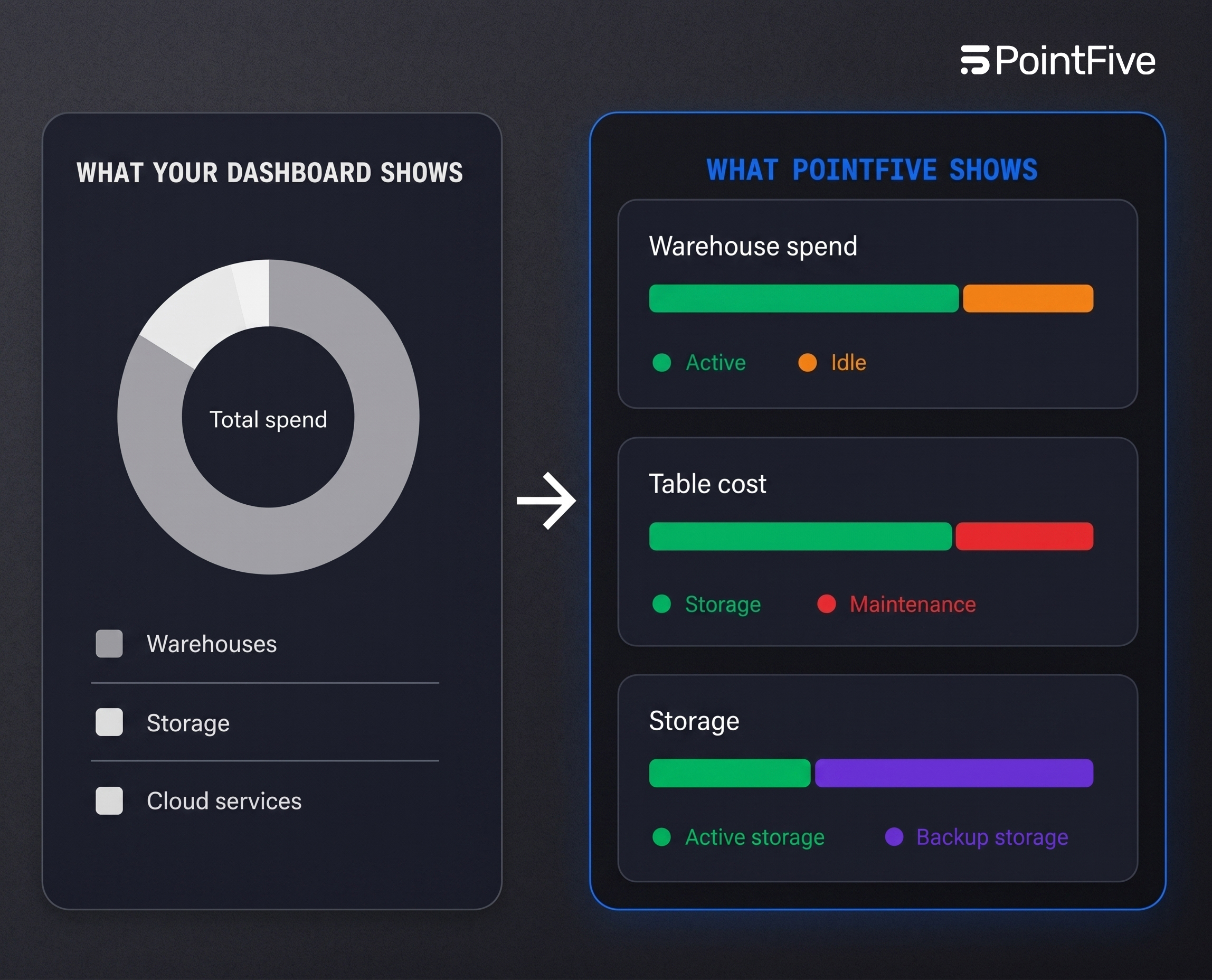
Task: Select the Cloud services legend label
Action: [224, 801]
